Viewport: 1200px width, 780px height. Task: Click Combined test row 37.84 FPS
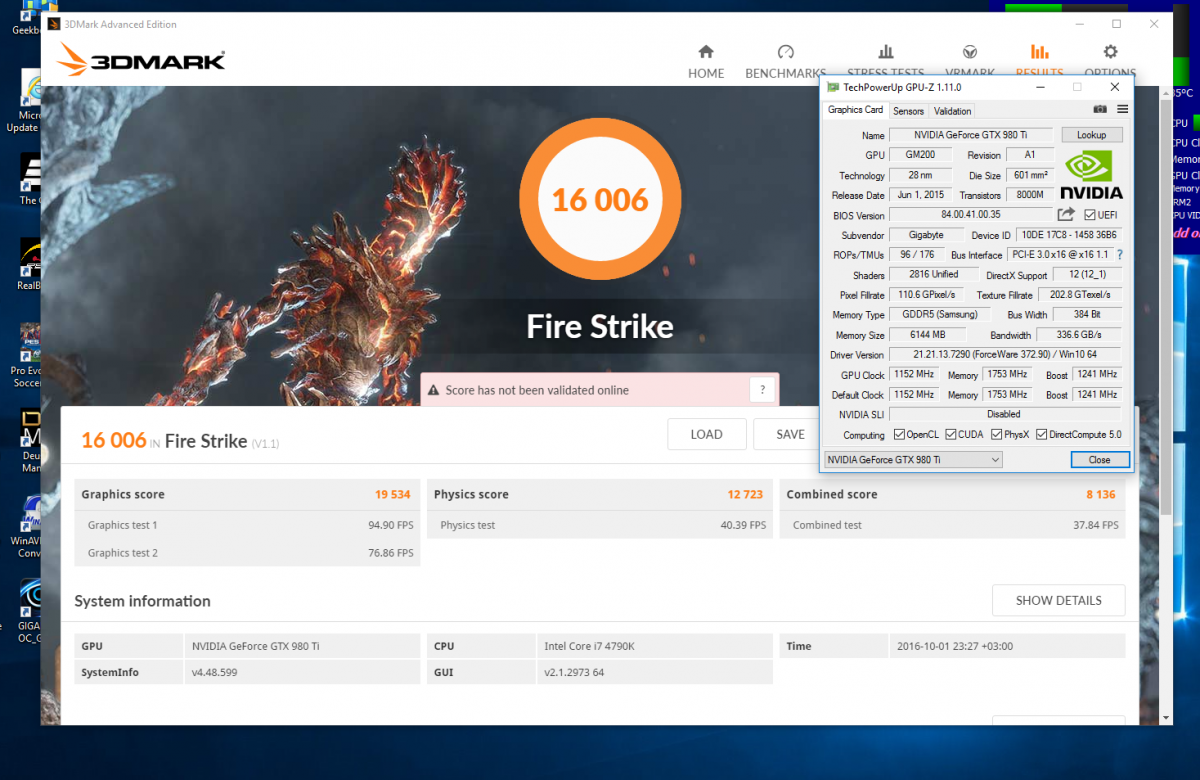pos(953,525)
